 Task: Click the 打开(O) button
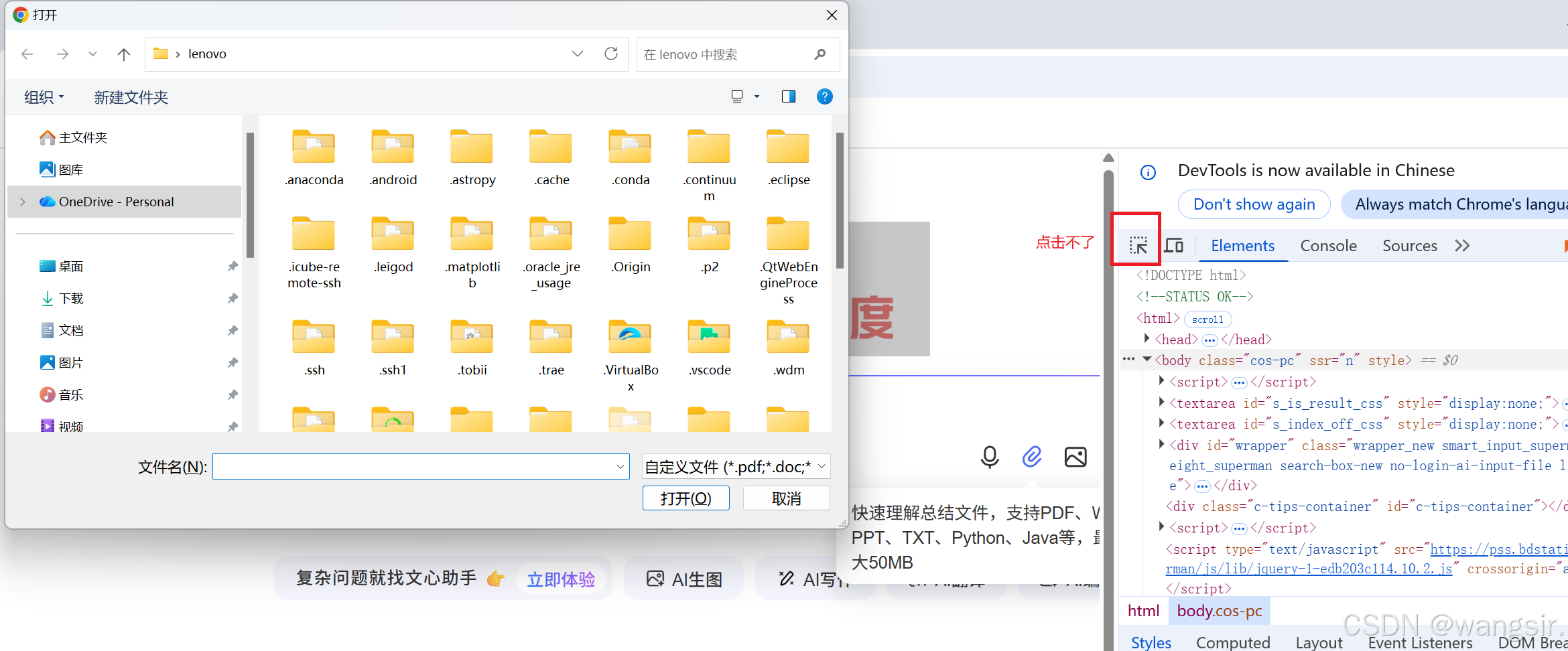point(685,498)
